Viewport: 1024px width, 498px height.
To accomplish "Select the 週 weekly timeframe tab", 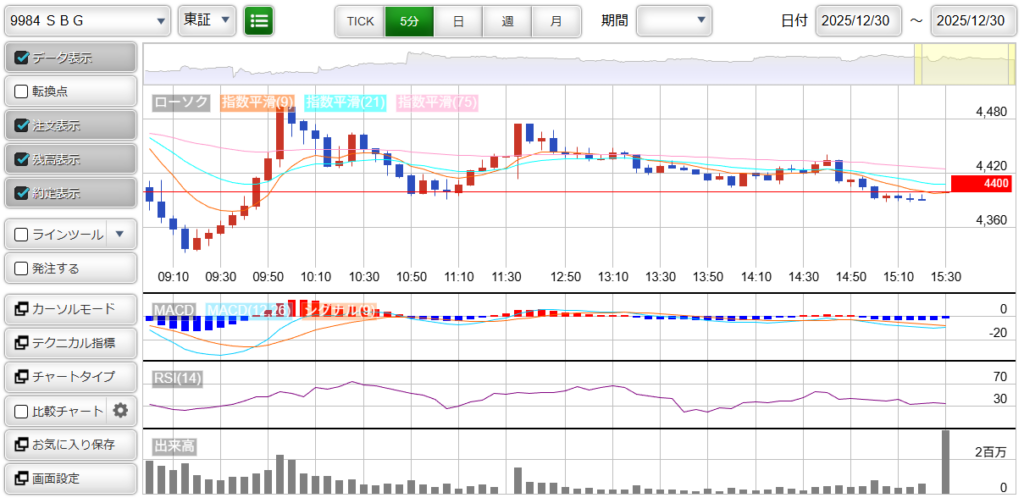I will (507, 20).
